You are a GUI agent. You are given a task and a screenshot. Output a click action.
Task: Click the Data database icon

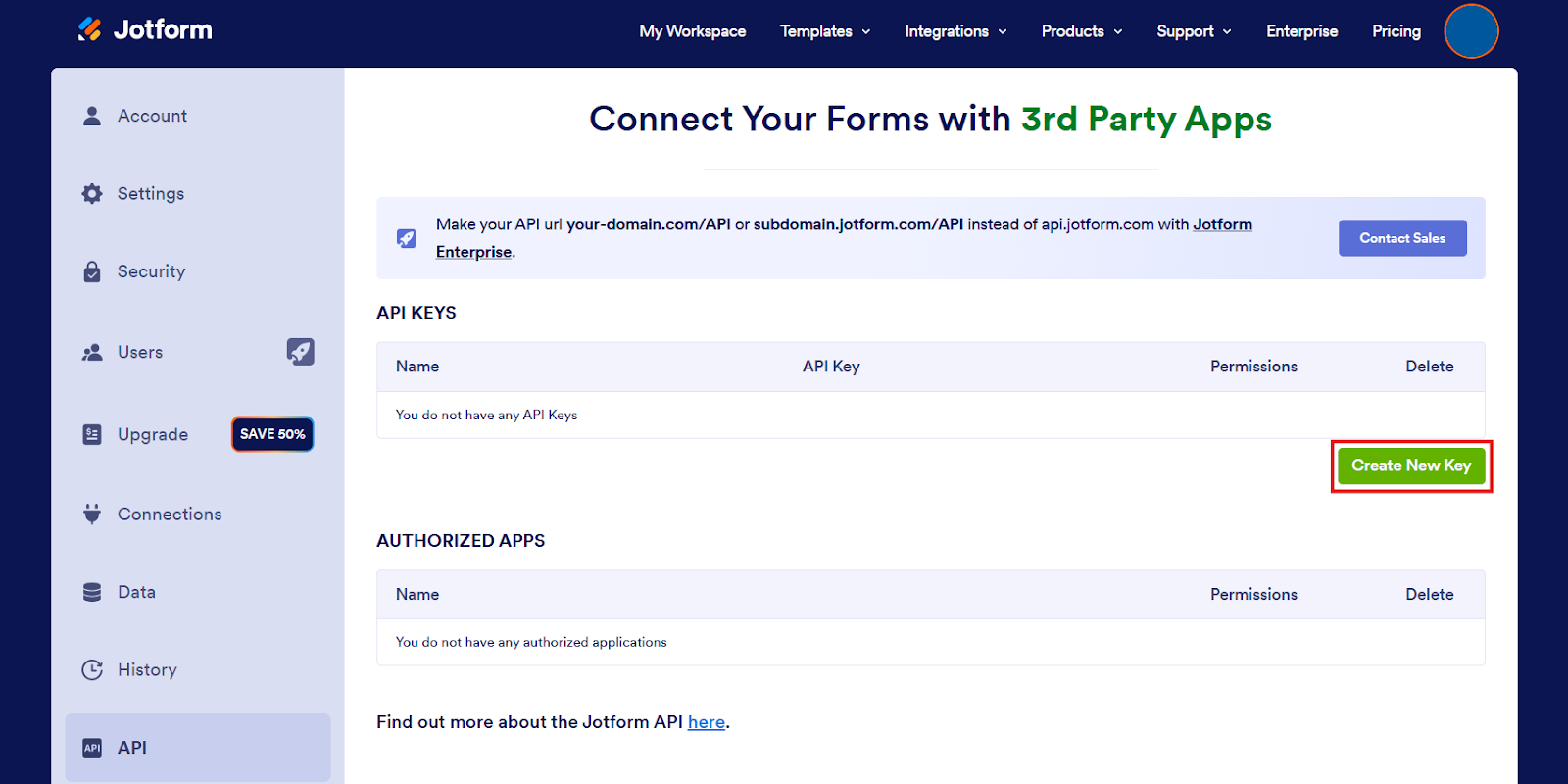pyautogui.click(x=92, y=592)
